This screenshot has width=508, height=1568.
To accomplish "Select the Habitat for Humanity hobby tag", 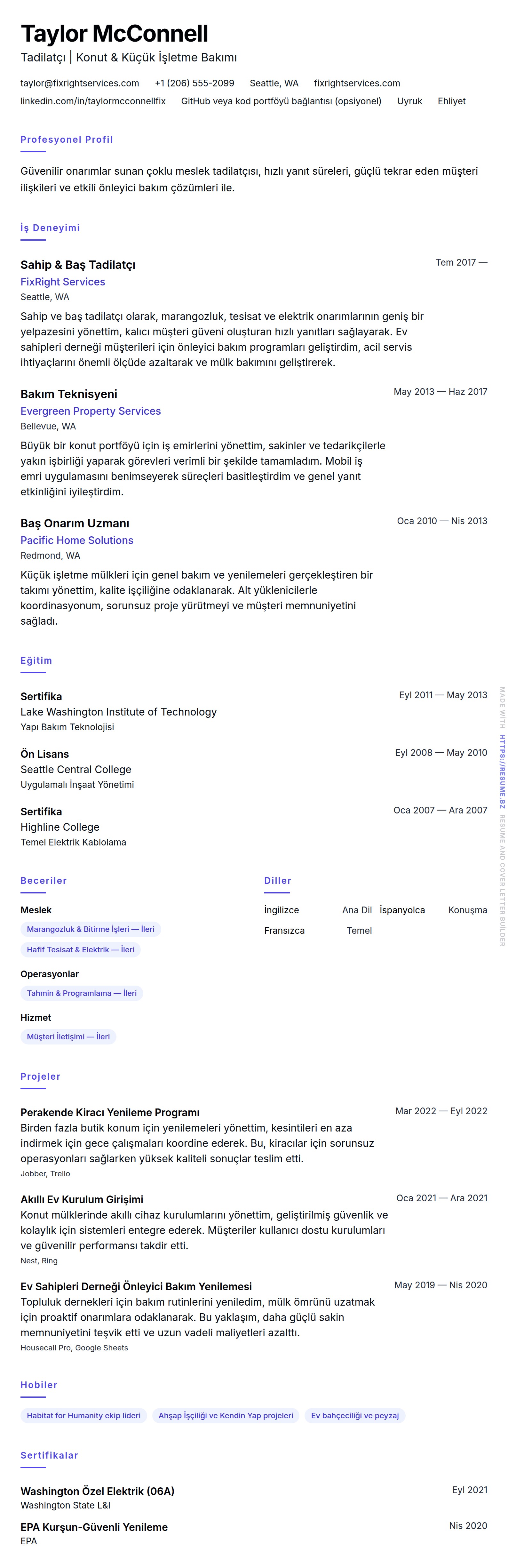I will click(83, 1415).
